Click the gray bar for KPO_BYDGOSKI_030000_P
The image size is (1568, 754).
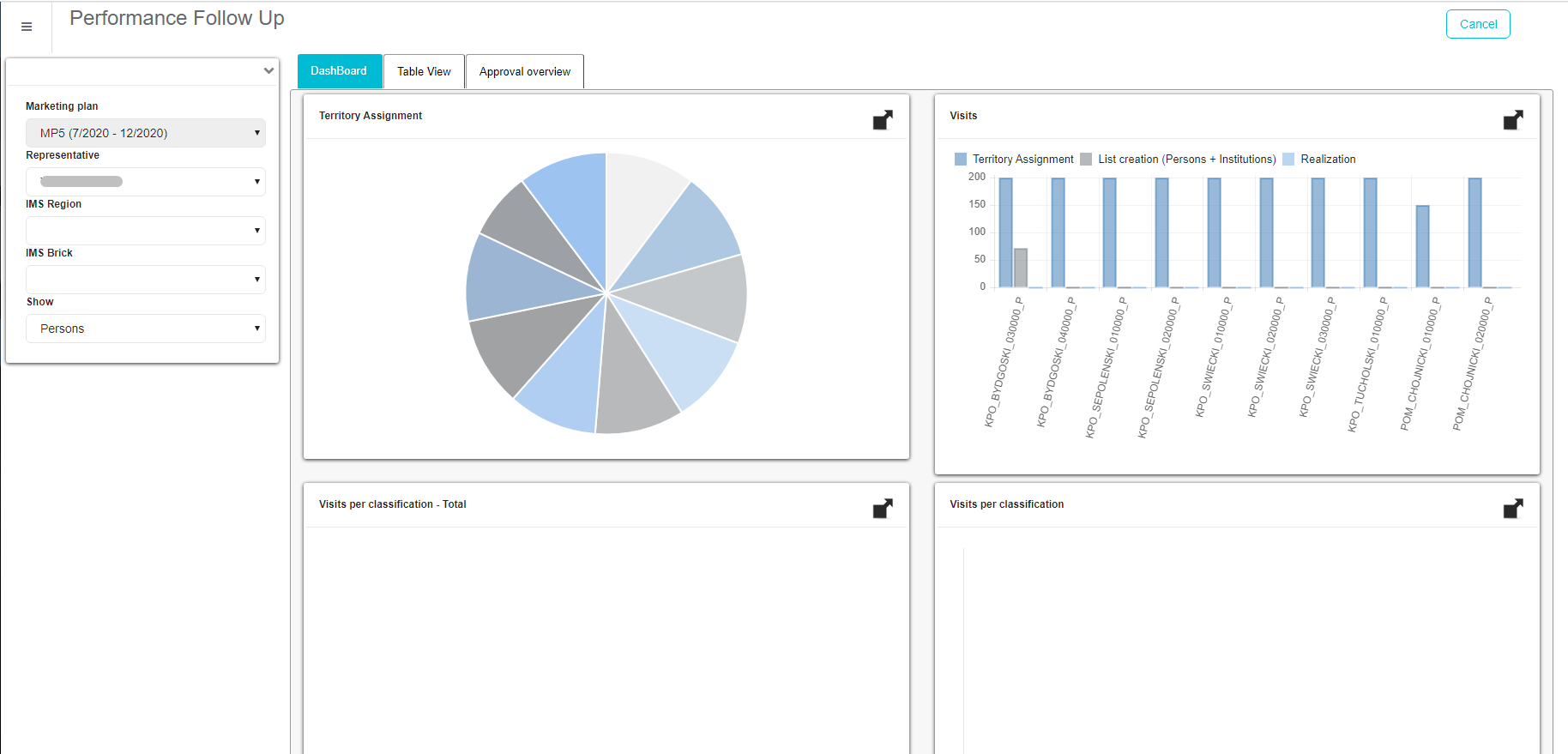(1021, 268)
